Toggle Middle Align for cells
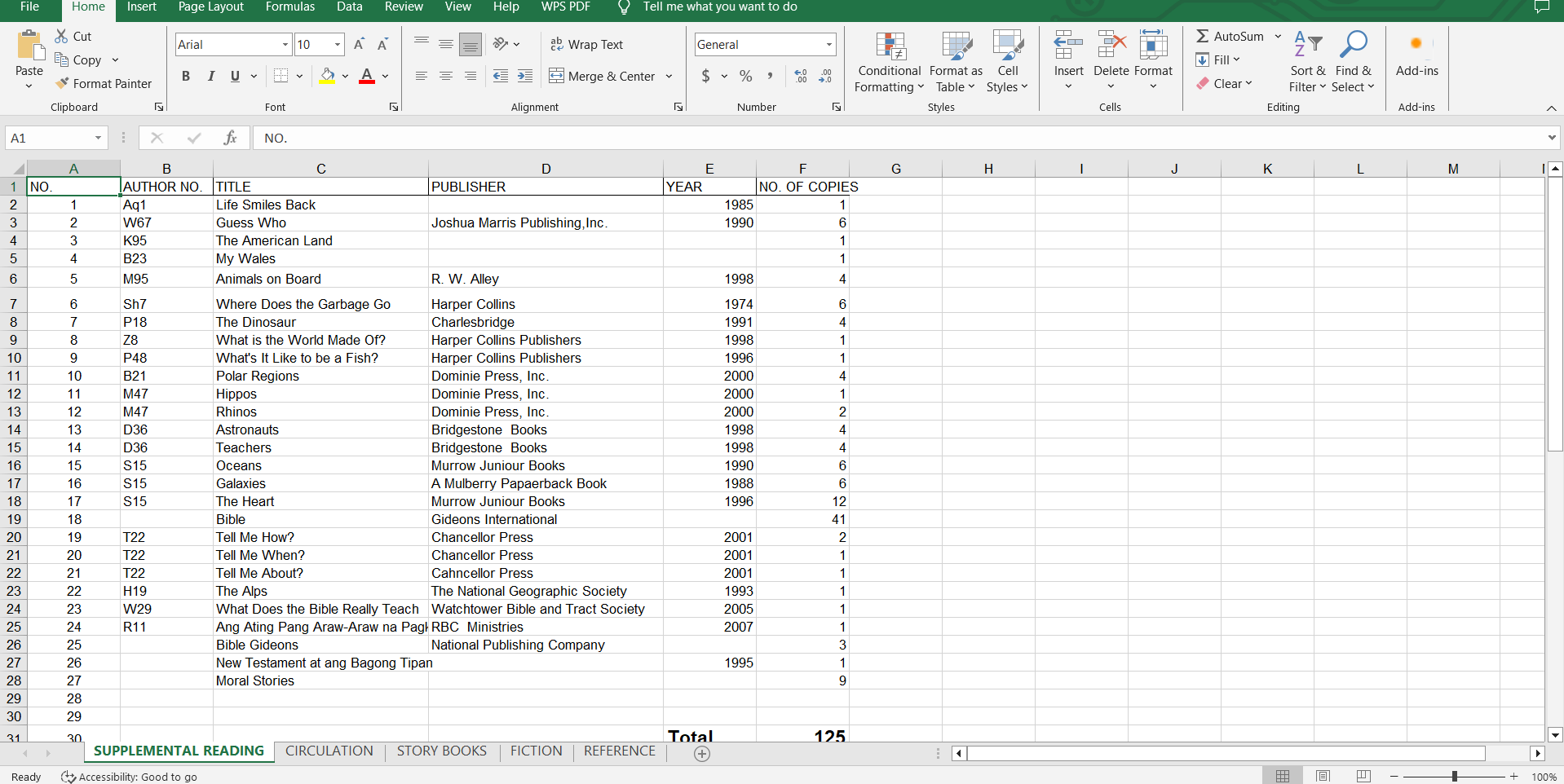 coord(446,44)
